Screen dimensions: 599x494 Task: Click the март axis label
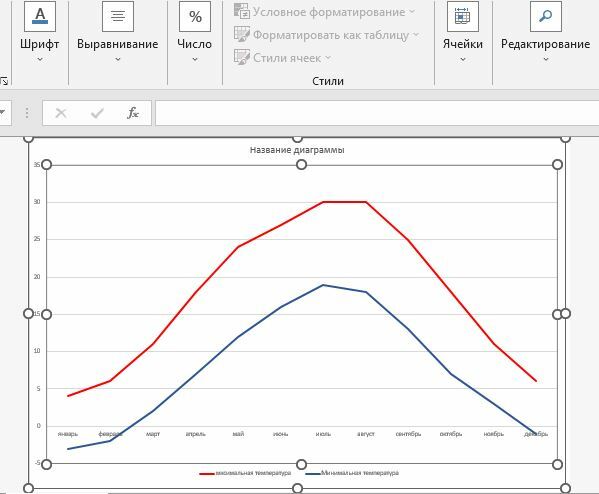(x=153, y=434)
